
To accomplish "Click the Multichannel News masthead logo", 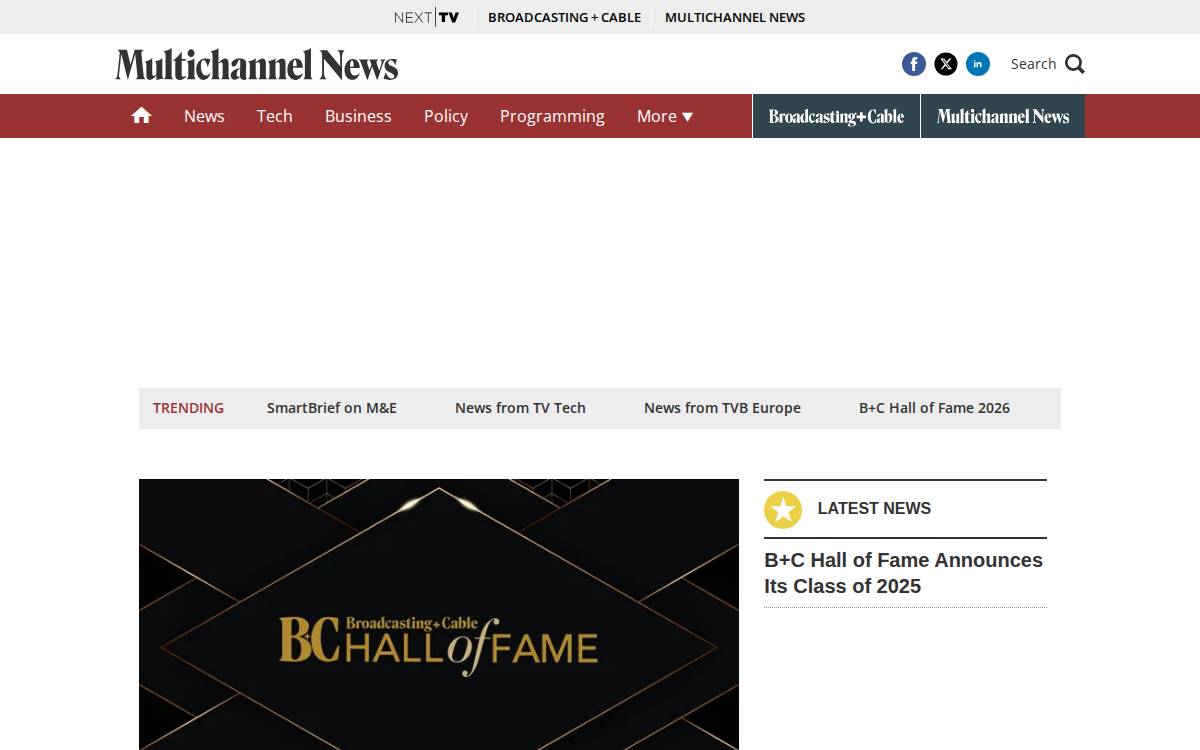I will pos(257,65).
